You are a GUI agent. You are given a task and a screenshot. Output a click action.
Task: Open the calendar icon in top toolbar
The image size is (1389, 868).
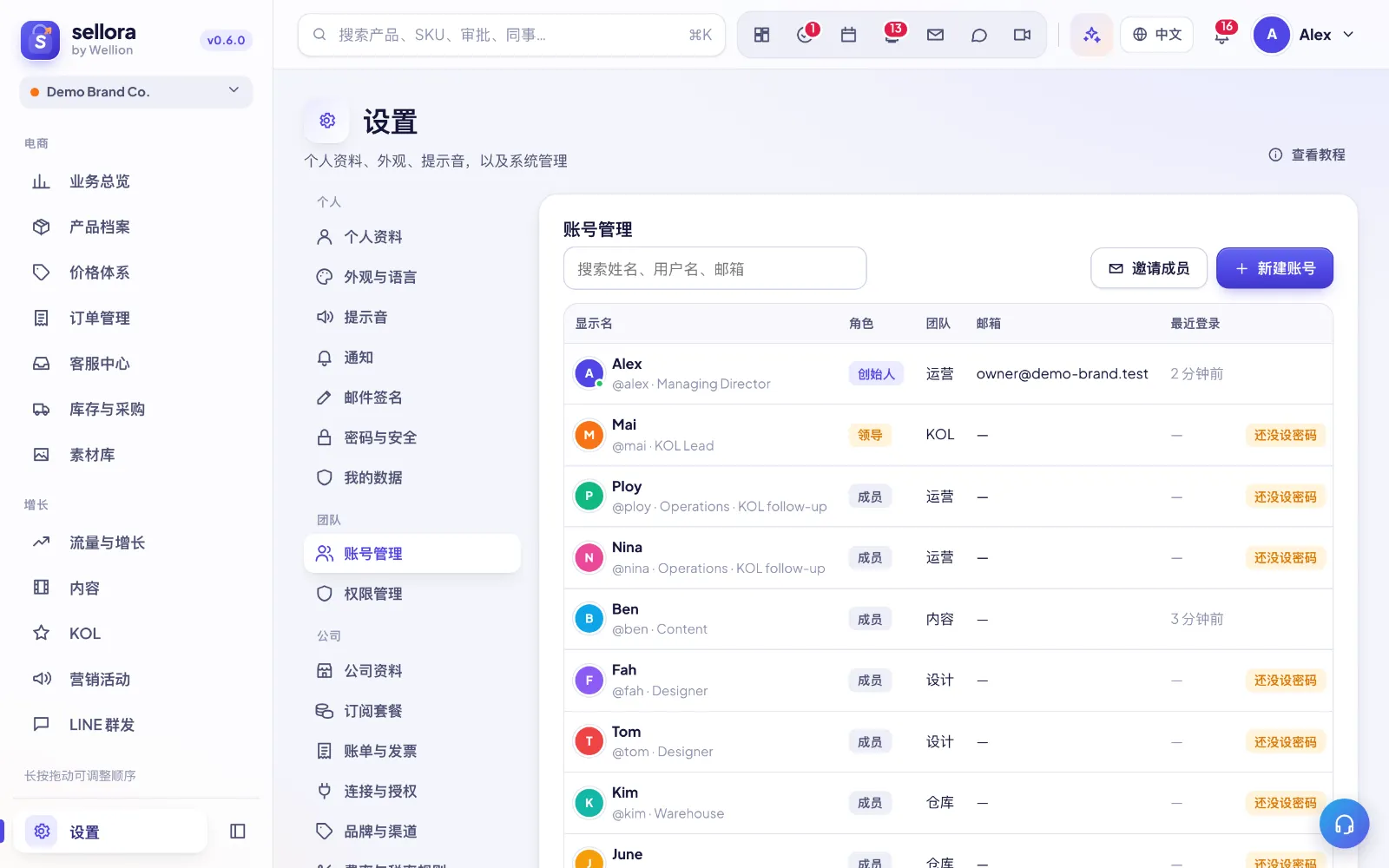tap(848, 35)
